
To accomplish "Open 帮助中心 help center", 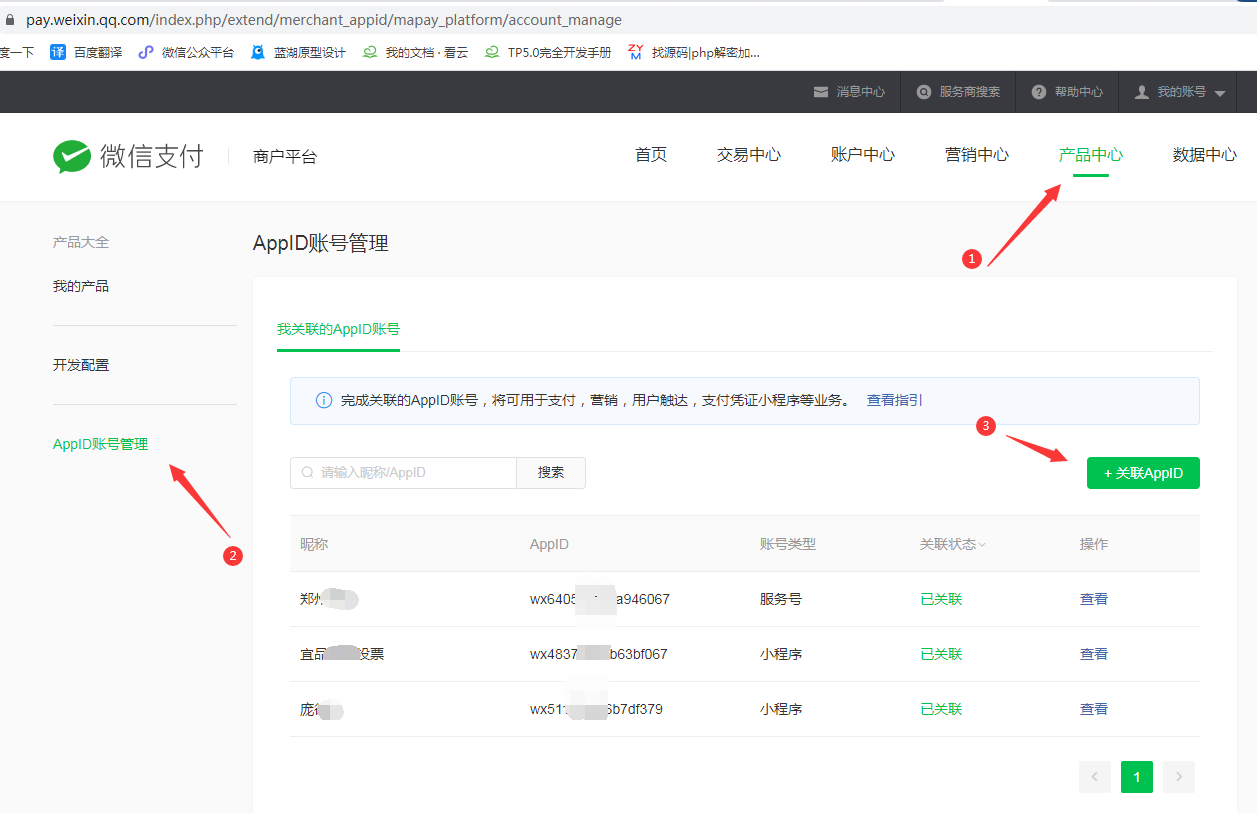I will tap(1067, 92).
